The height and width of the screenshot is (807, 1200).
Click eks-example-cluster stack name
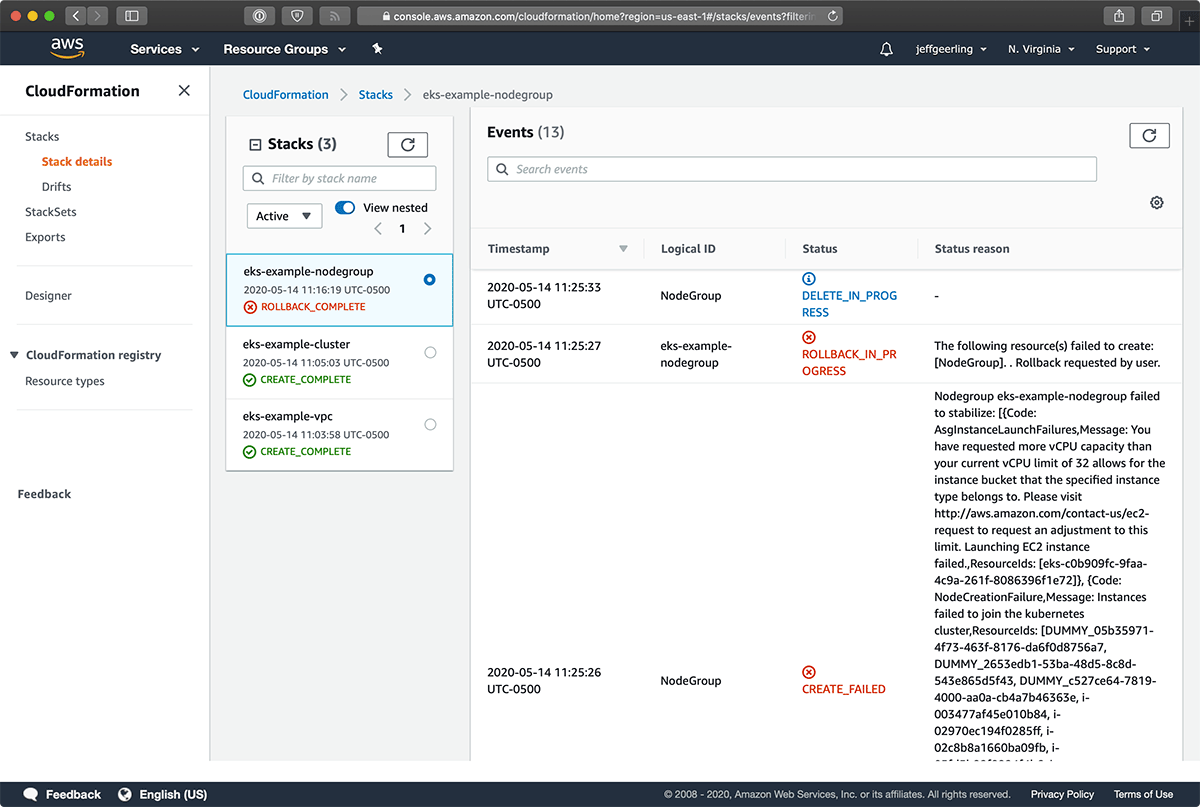click(296, 344)
